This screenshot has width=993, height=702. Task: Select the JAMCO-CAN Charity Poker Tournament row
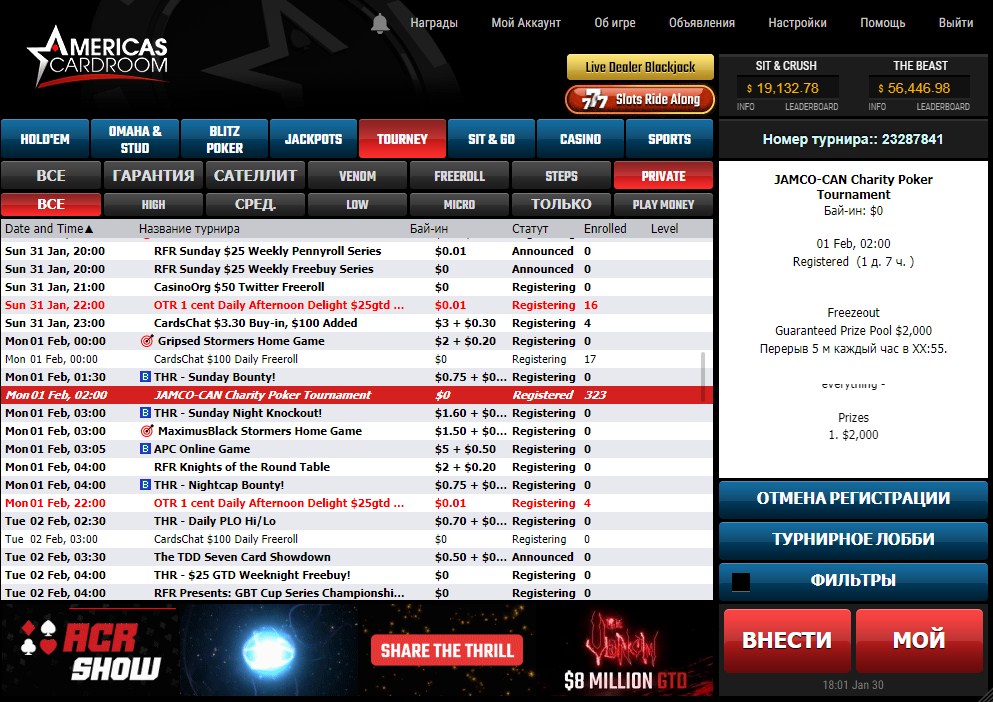(x=357, y=395)
